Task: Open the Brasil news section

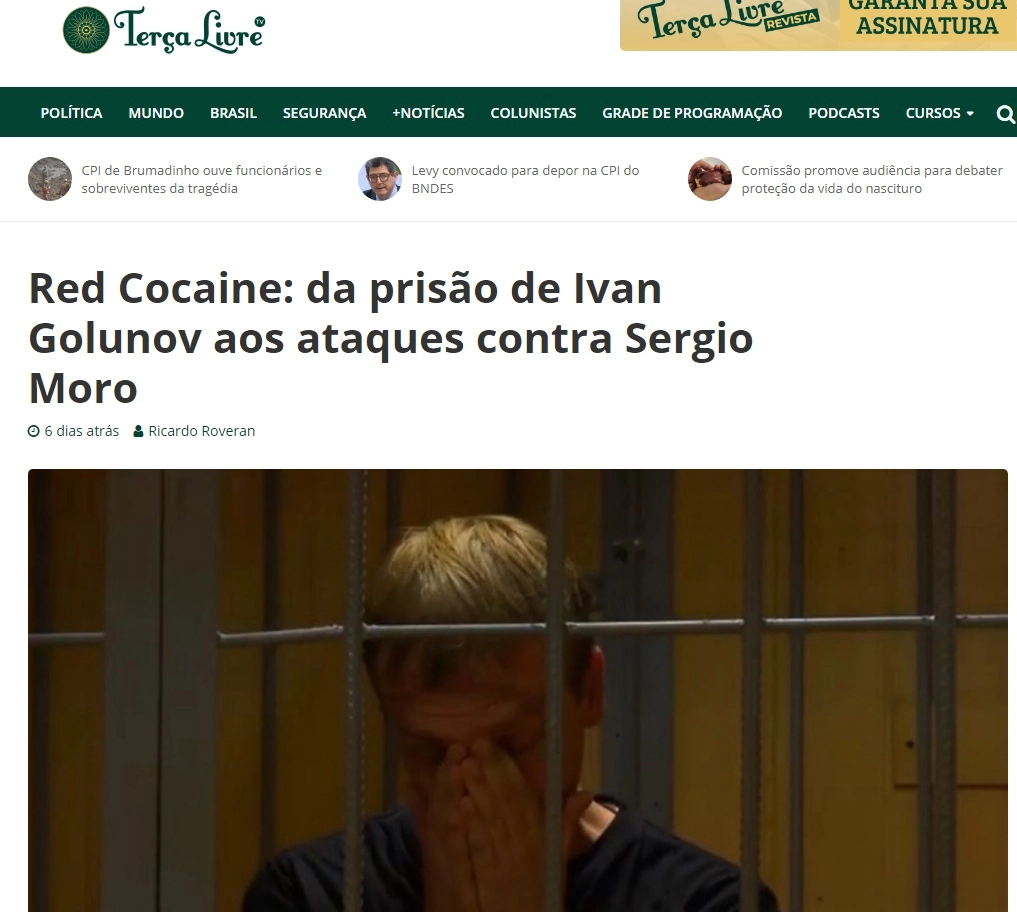Action: (x=233, y=113)
